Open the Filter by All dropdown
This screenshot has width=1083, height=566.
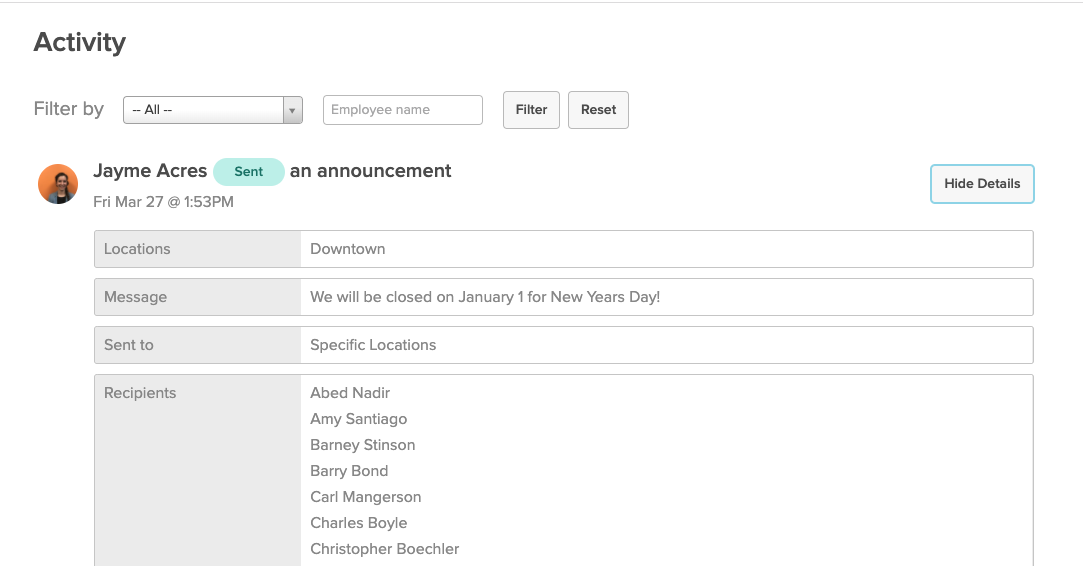tap(213, 110)
